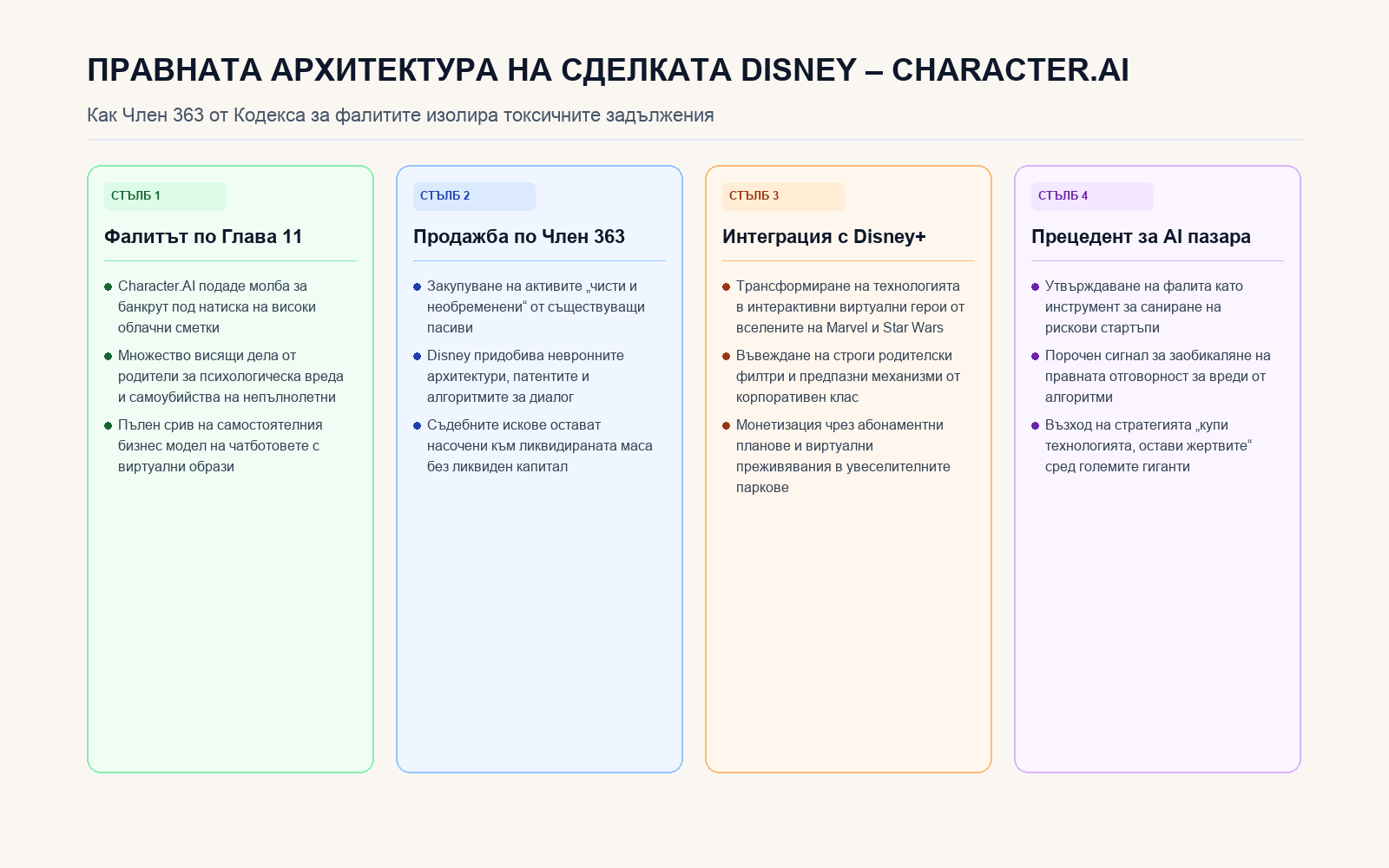Select heading Фалитът по Глава 11
This screenshot has height=868, width=1389.
click(x=203, y=237)
